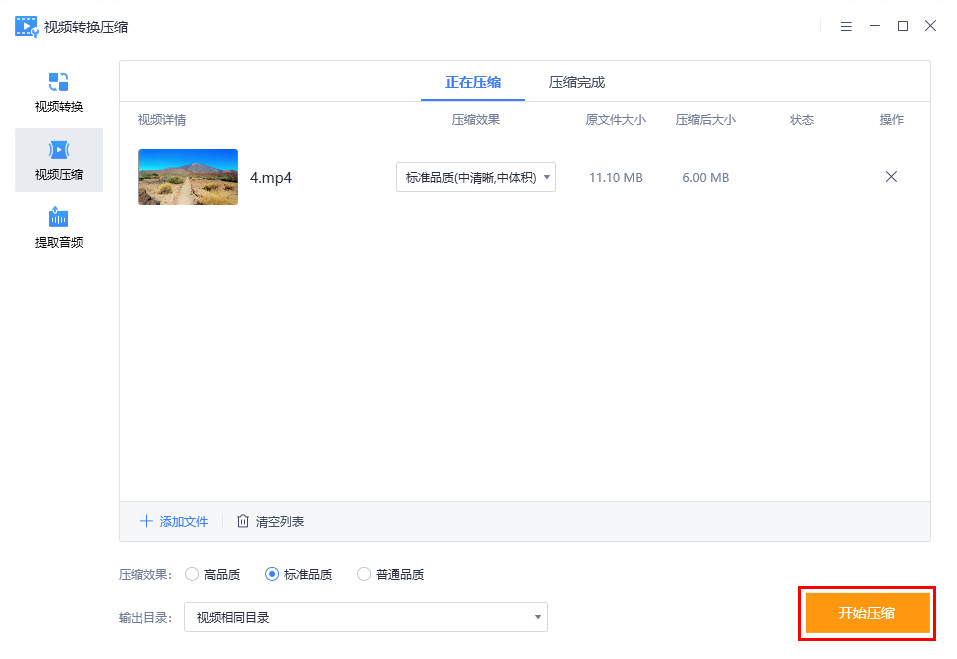Remove 4.mp4 from the list

tap(891, 177)
